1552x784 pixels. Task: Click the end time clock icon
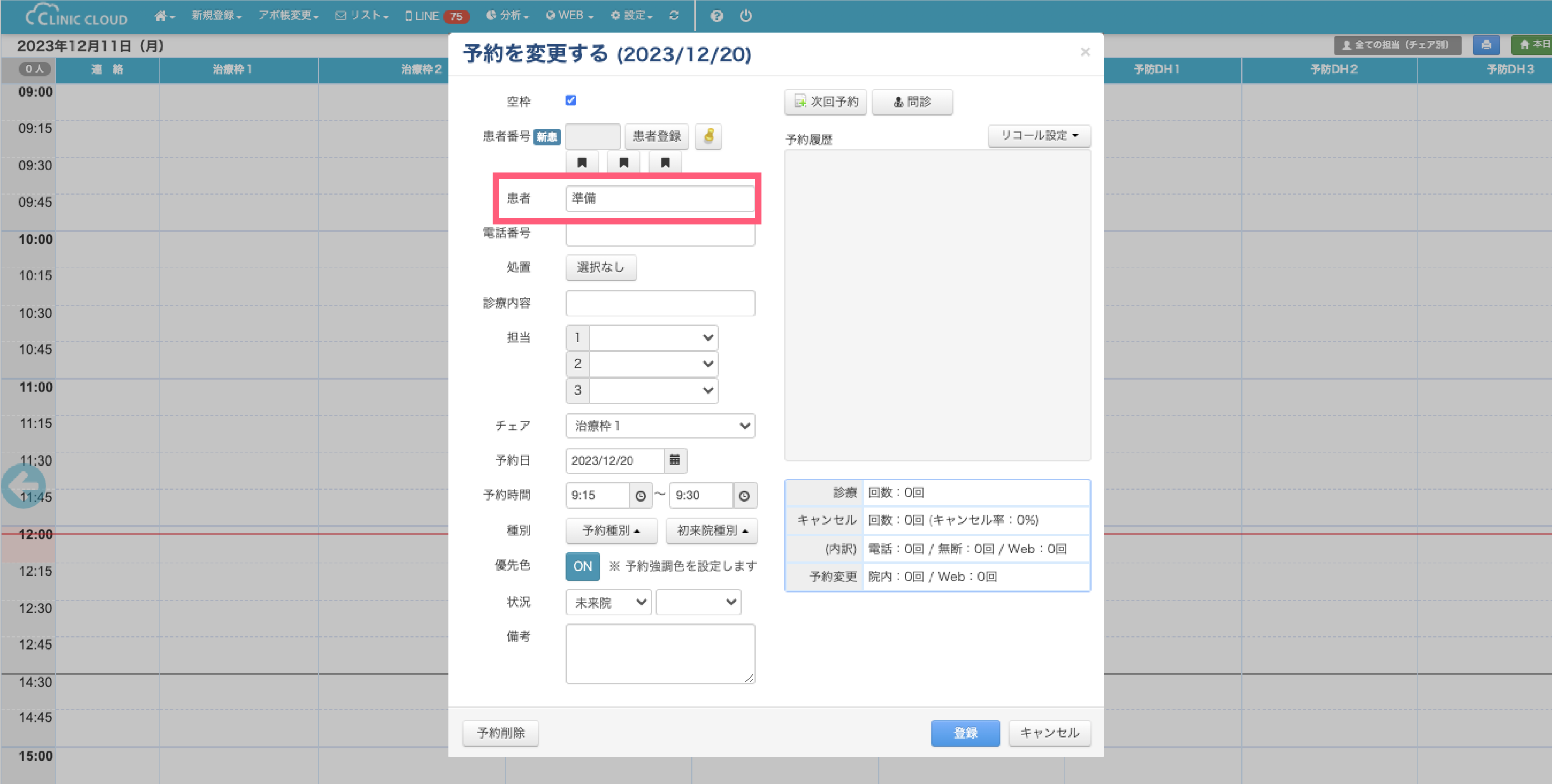click(745, 496)
